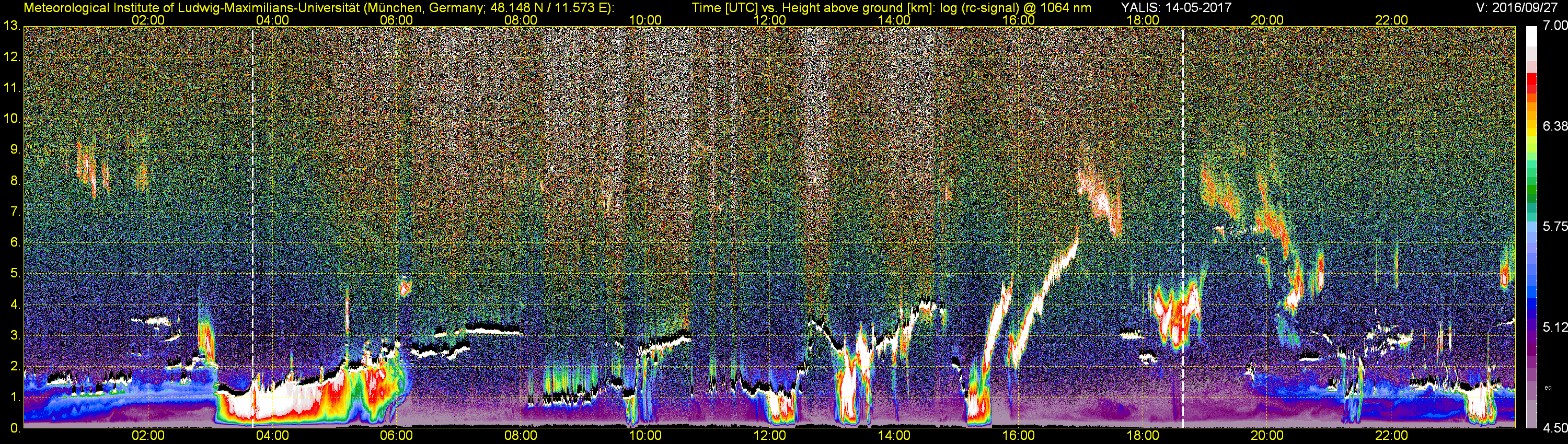Click the 06:00 label on the lower time axis
Image resolution: width=1568 pixels, height=444 pixels.
(x=396, y=436)
